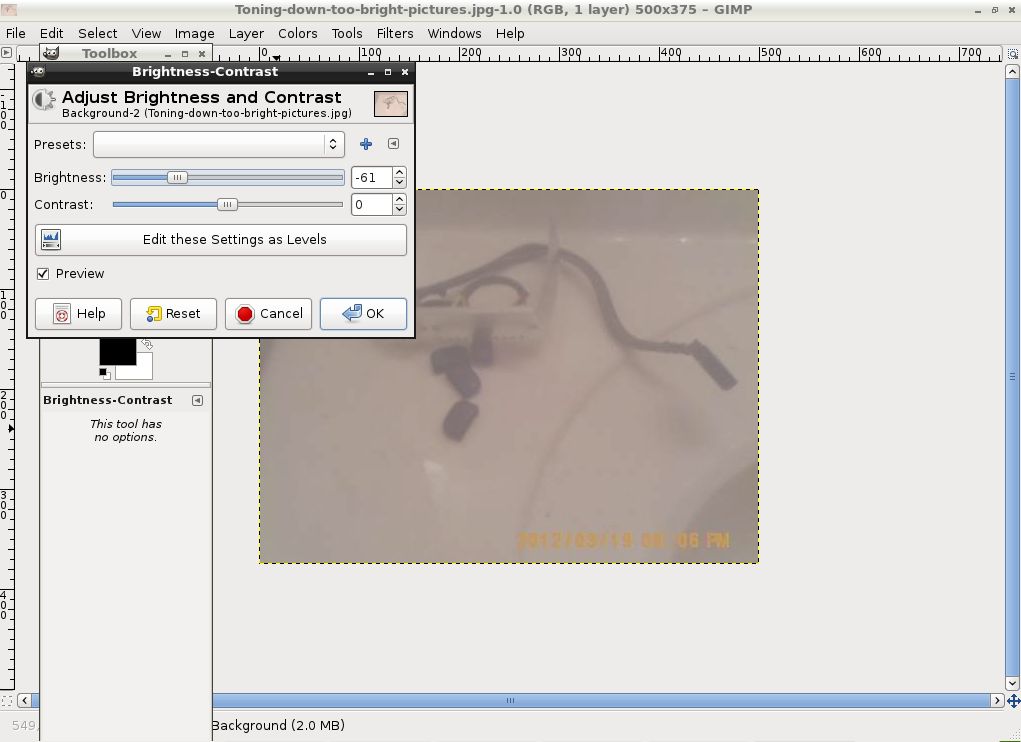Toggle the Preview checkbox
Viewport: 1021px width, 742px height.
click(43, 273)
